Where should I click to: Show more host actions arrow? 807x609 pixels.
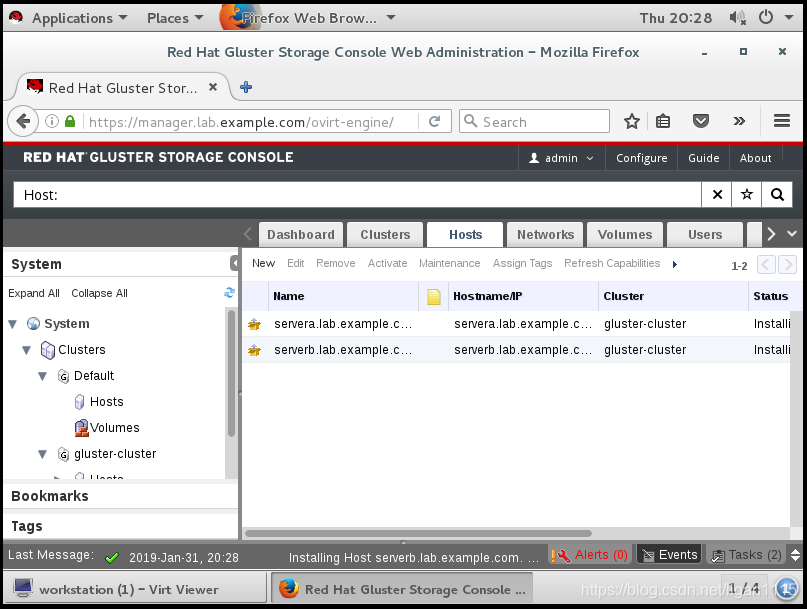click(x=675, y=264)
